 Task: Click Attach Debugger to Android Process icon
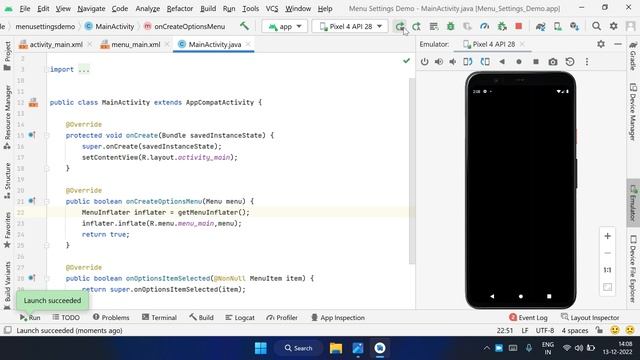pyautogui.click(x=502, y=27)
